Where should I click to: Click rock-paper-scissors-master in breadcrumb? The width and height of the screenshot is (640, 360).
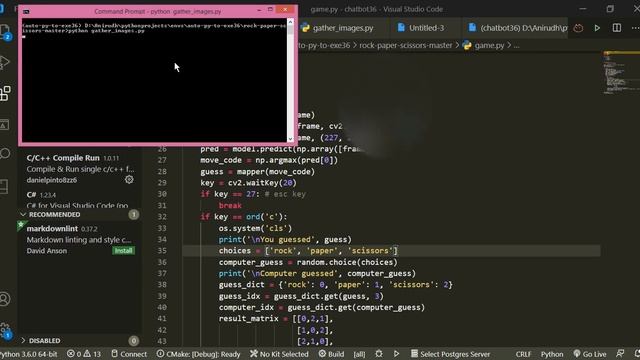[x=406, y=45]
